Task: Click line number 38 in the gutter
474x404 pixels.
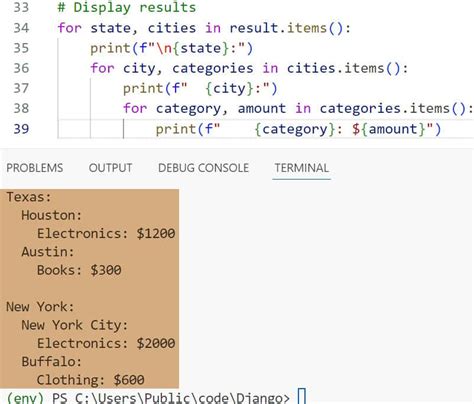Action: 21,108
